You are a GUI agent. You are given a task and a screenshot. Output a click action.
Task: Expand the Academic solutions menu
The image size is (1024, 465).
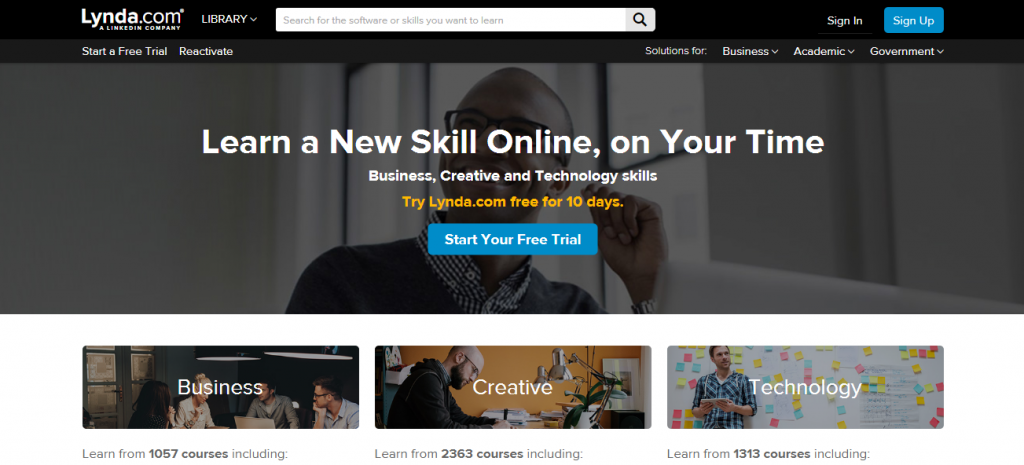[824, 51]
